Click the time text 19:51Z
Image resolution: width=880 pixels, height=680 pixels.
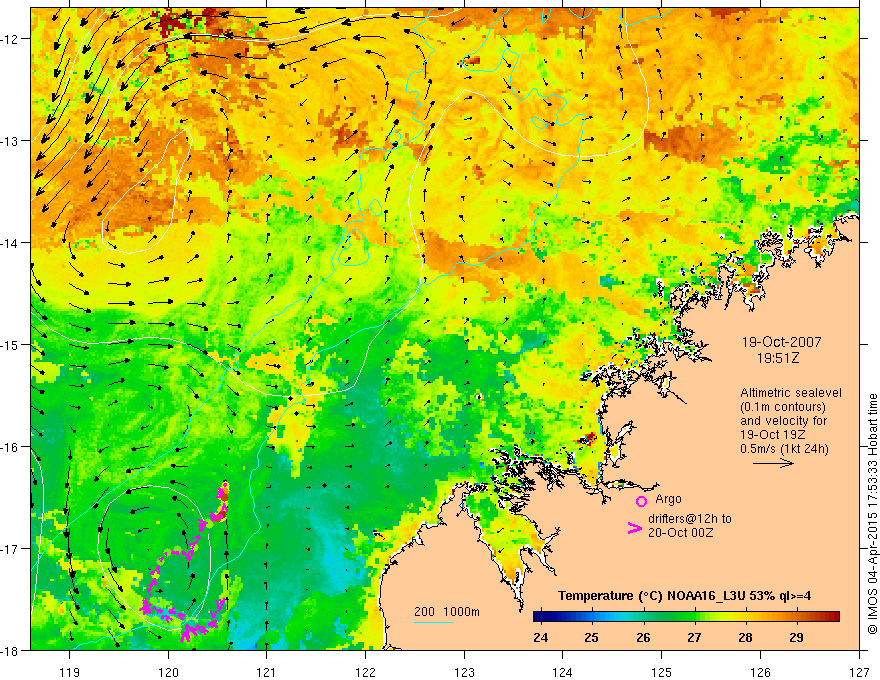point(777,358)
